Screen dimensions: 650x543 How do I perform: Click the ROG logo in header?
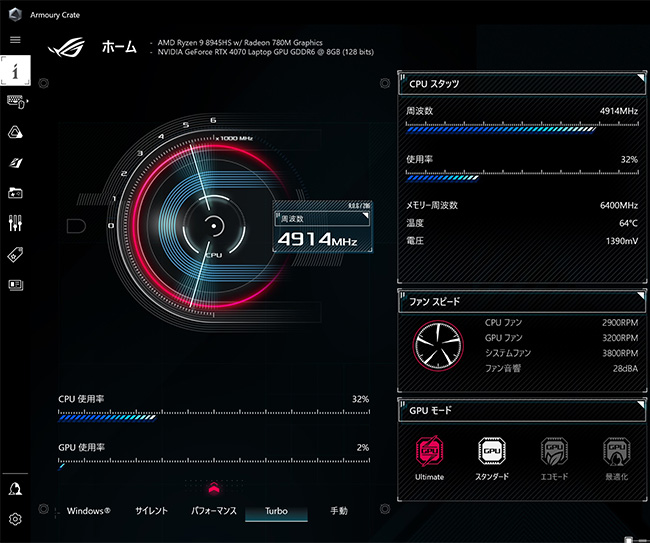pyautogui.click(x=66, y=47)
